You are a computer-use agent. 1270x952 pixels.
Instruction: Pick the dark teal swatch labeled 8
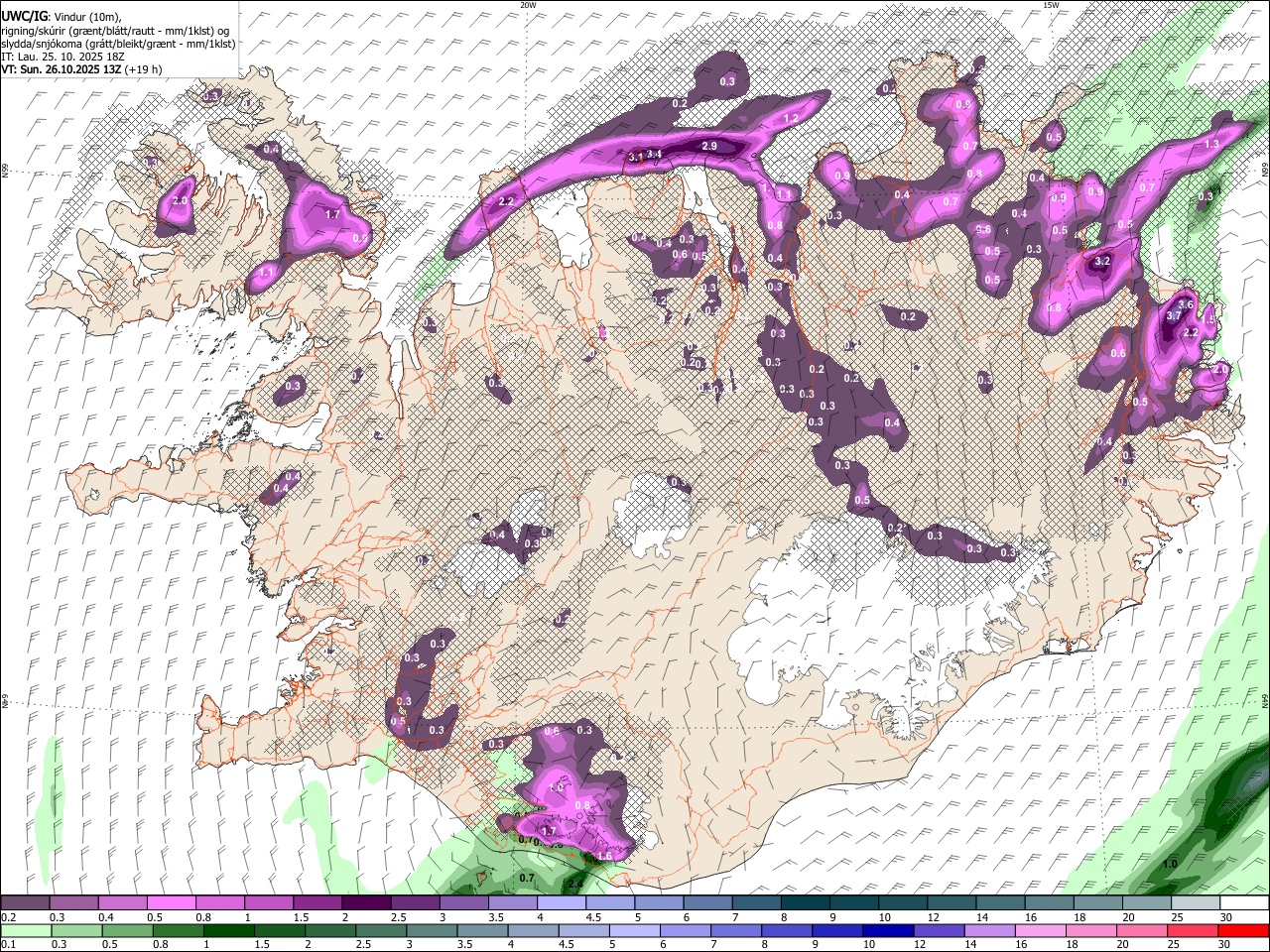pyautogui.click(x=805, y=903)
